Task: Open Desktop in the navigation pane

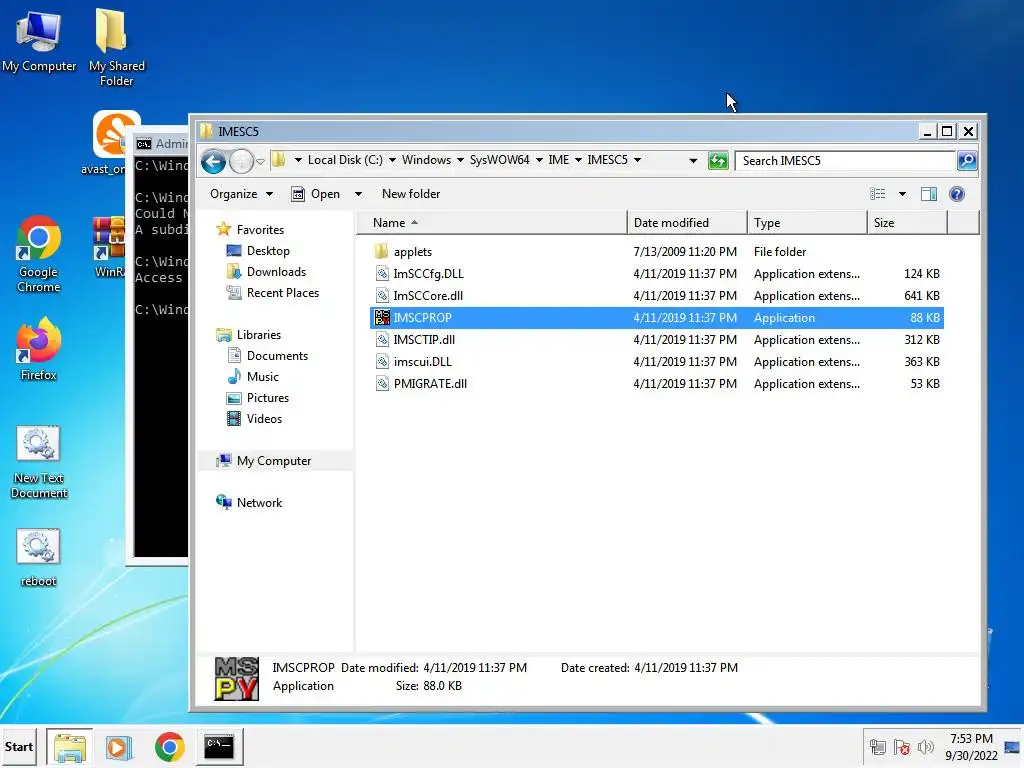Action: 268,251
